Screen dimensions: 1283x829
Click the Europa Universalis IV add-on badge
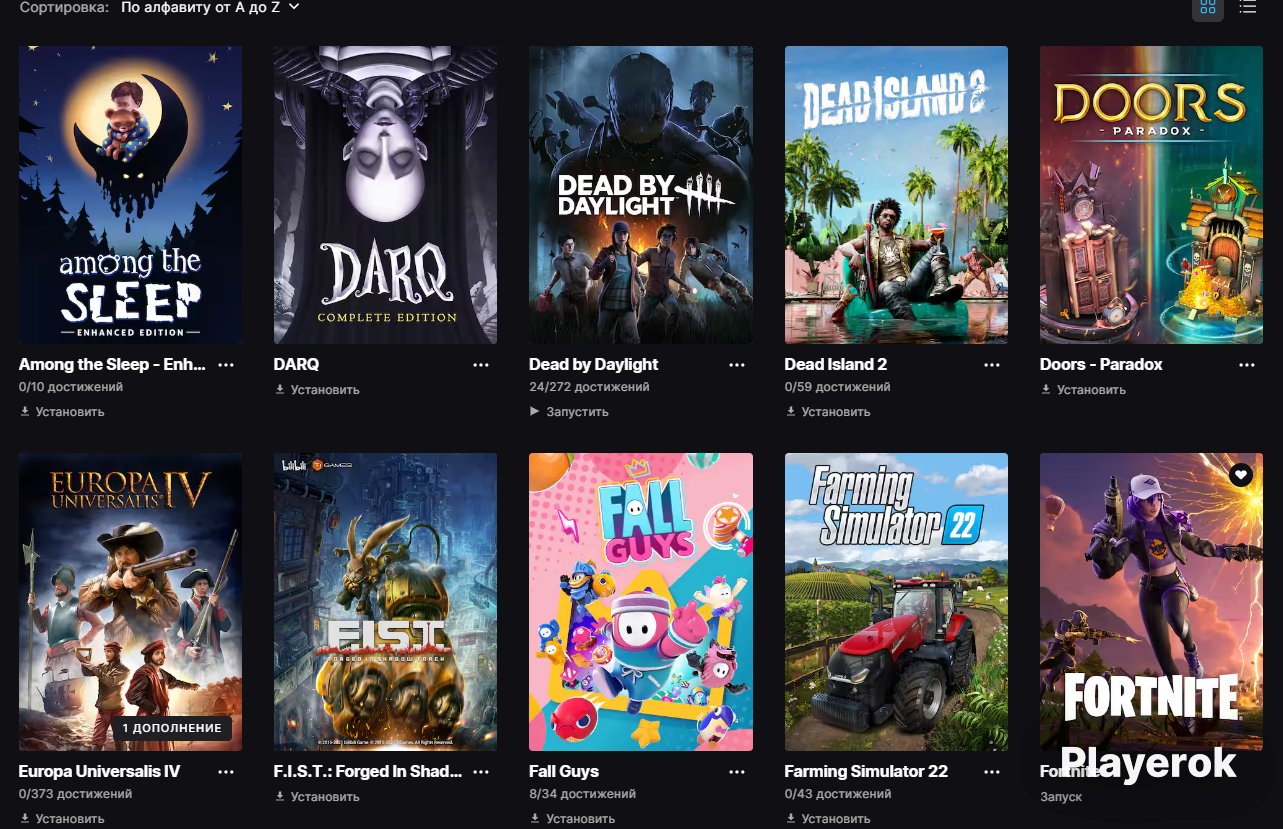point(171,729)
